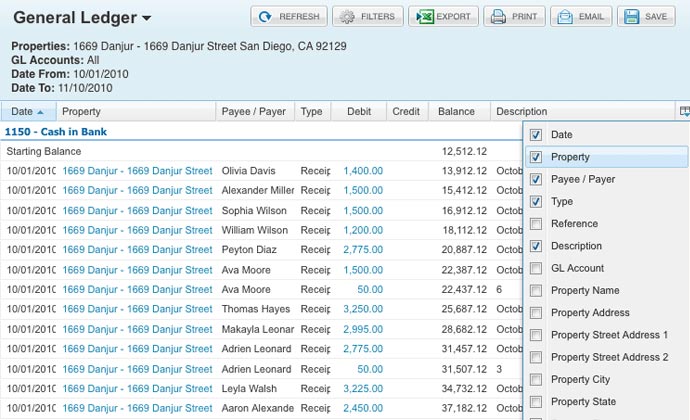Open property link in Alexander Miller row
Image resolution: width=690 pixels, height=420 pixels.
[137, 190]
